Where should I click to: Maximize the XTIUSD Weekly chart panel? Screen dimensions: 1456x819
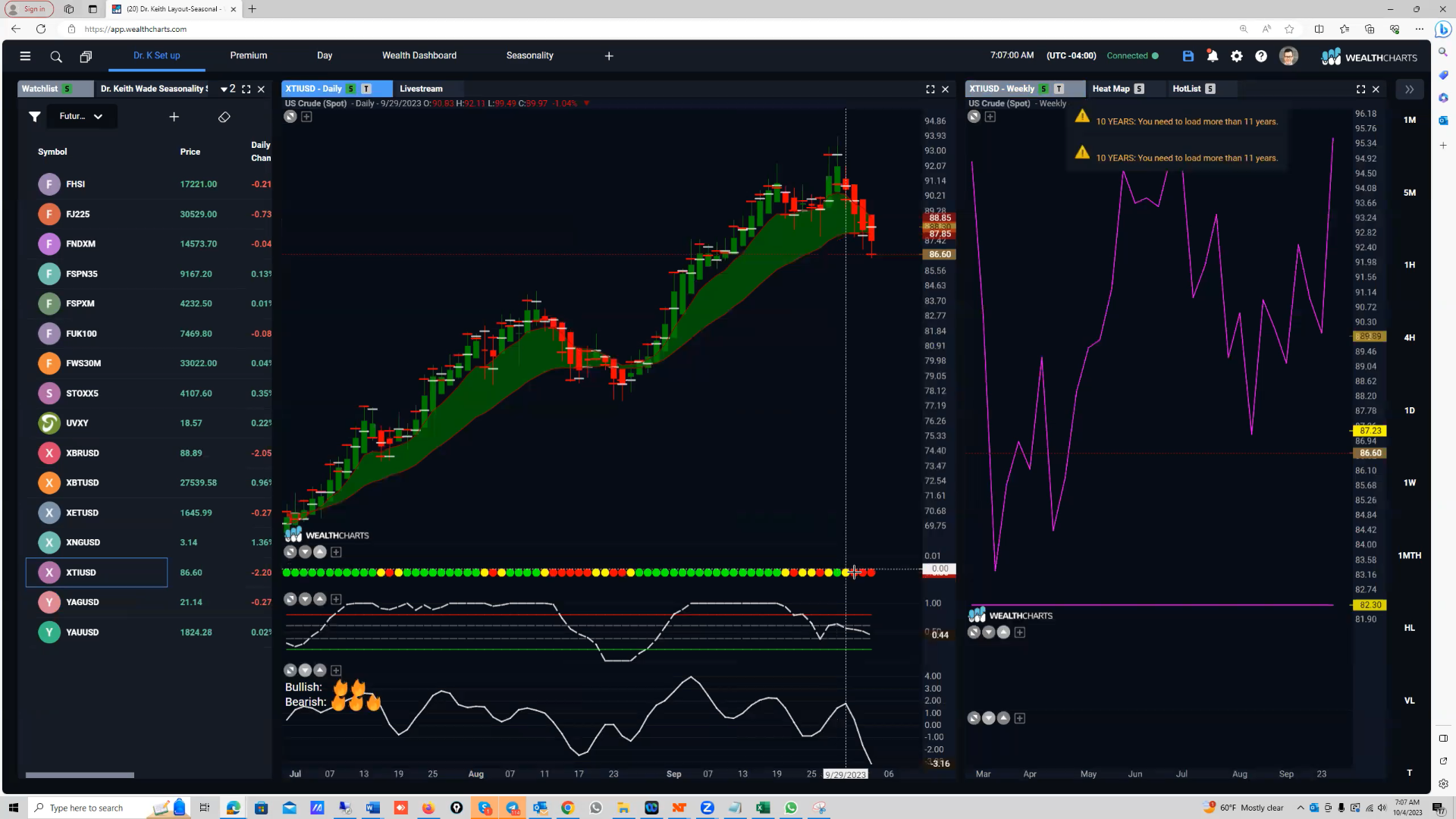(x=1361, y=89)
